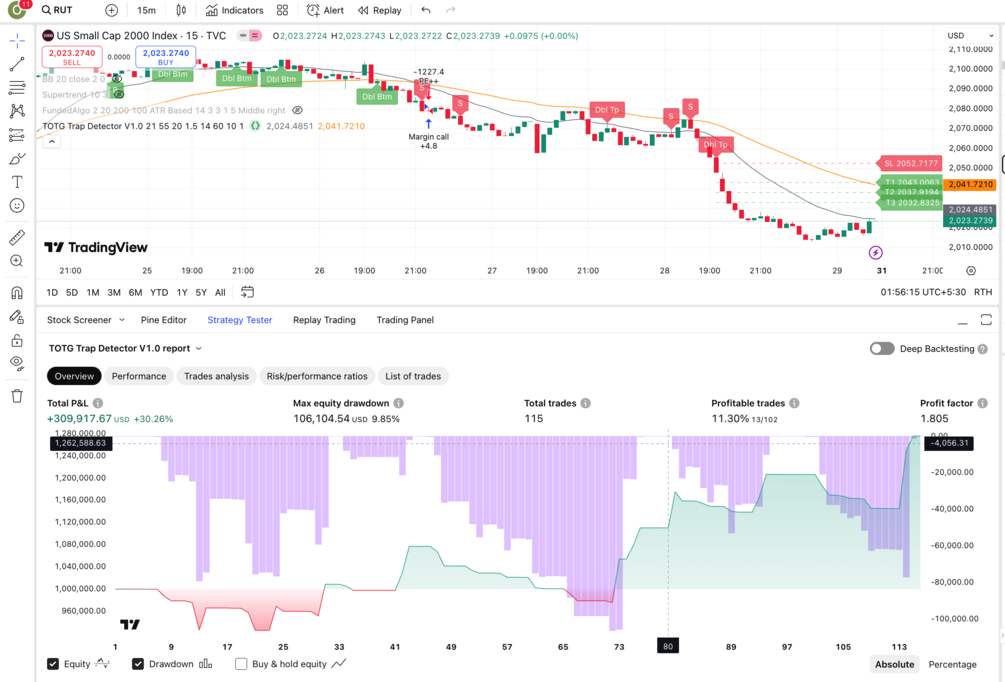Viewport: 1005px width, 682px height.
Task: Open indicator templates grid icon
Action: (x=283, y=10)
